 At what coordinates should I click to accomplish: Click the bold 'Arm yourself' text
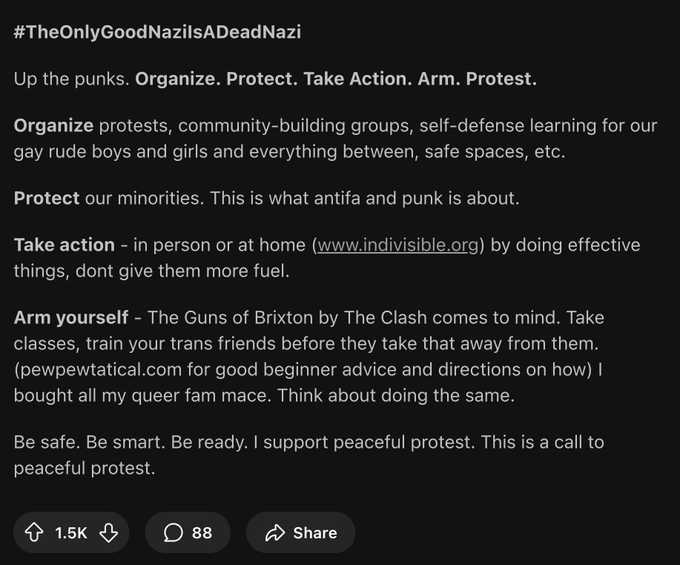coord(71,318)
